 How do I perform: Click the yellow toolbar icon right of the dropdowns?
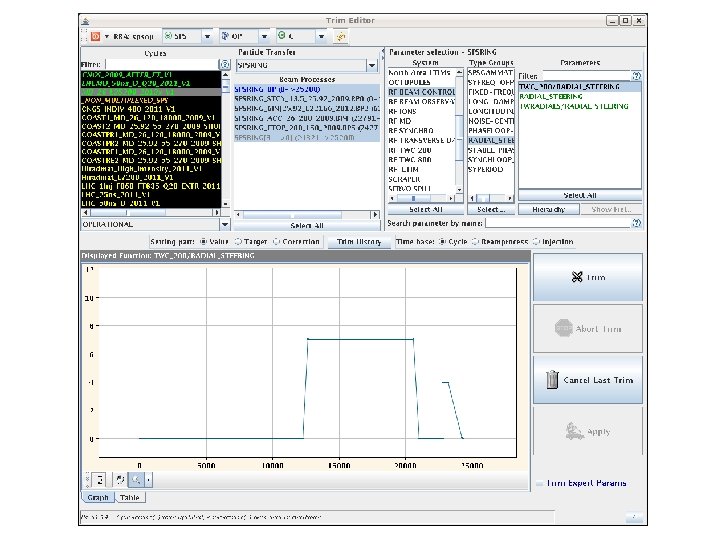pyautogui.click(x=341, y=36)
